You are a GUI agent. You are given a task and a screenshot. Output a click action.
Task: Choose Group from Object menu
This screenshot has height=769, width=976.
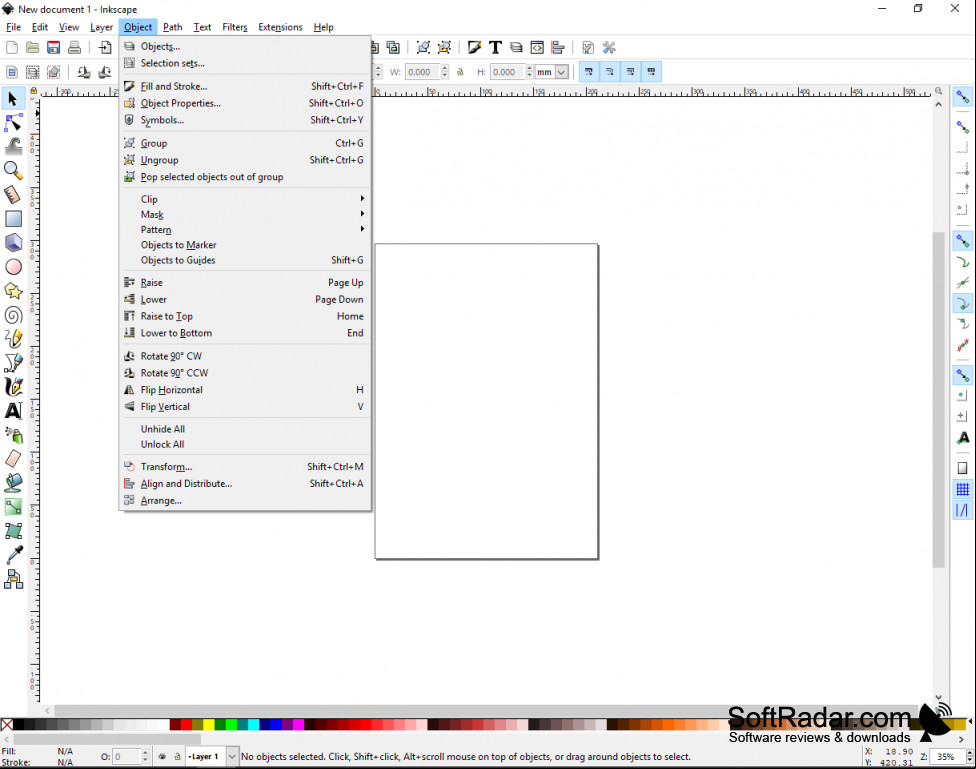pyautogui.click(x=244, y=143)
